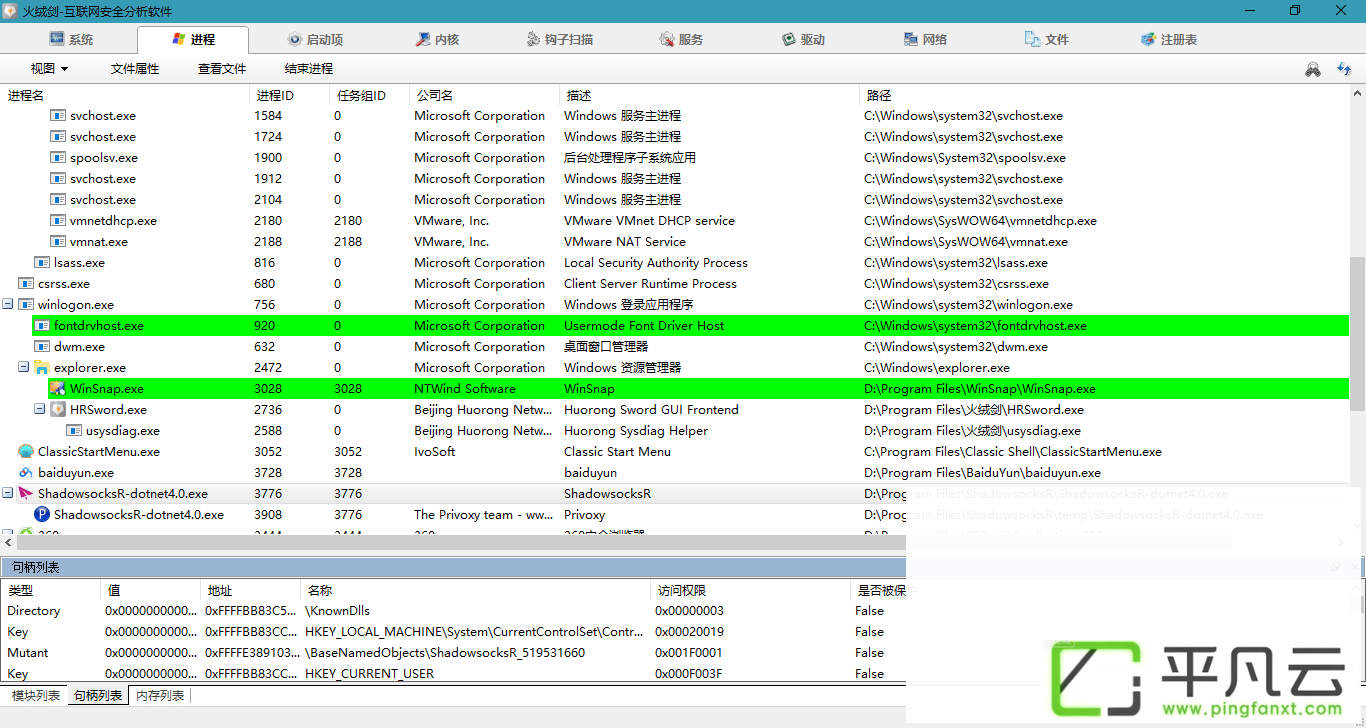Click the csrss.exe process icon
This screenshot has height=728, width=1366.
click(x=26, y=283)
